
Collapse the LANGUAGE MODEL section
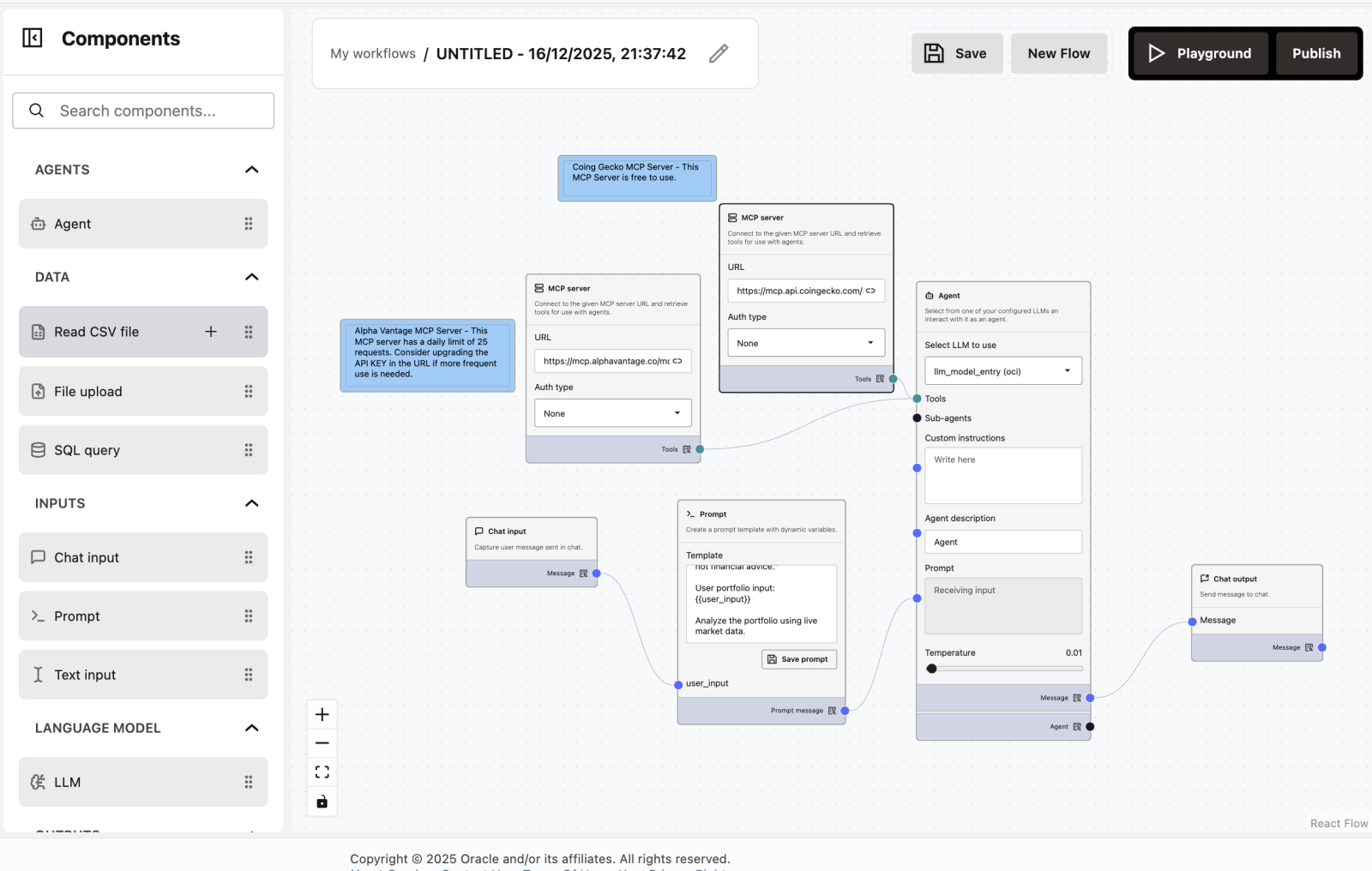[x=251, y=728]
